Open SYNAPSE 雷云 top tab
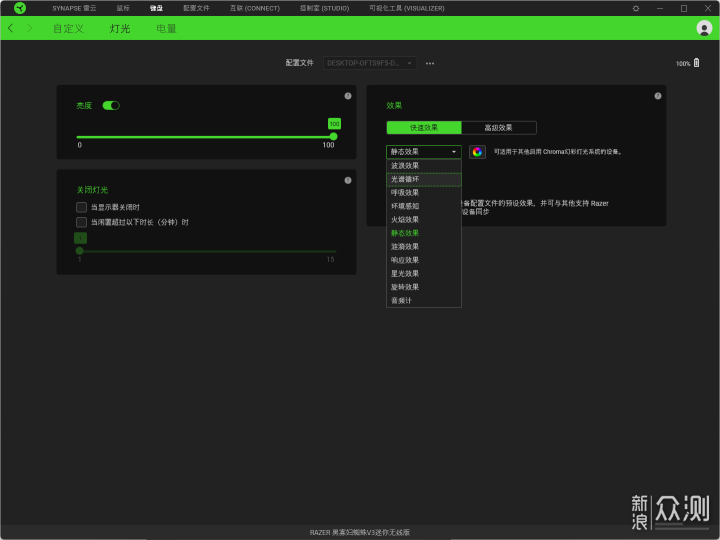 74,8
